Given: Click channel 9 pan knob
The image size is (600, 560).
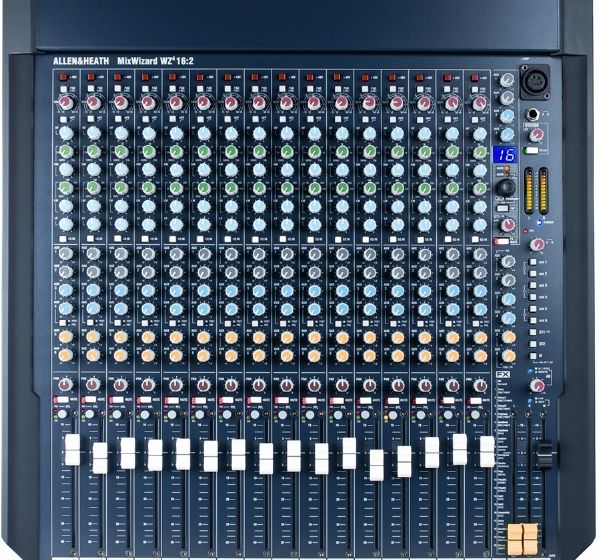Looking at the screenshot, I should [x=287, y=385].
